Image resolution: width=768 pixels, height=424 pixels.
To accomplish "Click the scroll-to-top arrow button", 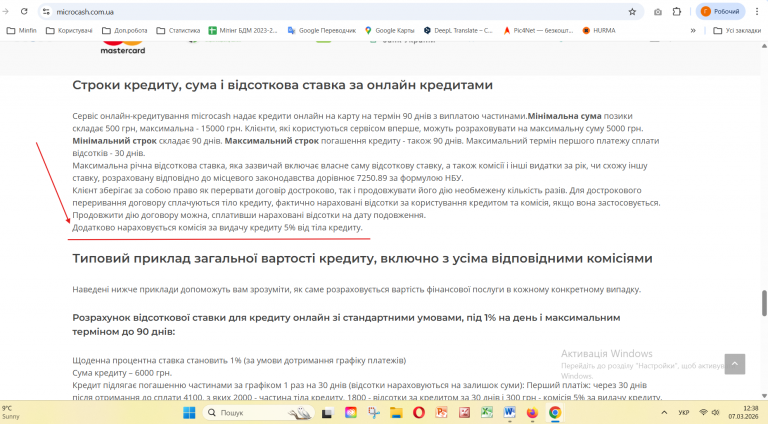I will click(x=735, y=364).
